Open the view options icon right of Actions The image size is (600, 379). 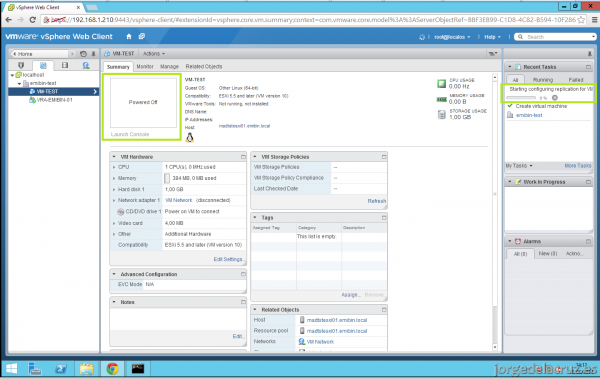(493, 54)
